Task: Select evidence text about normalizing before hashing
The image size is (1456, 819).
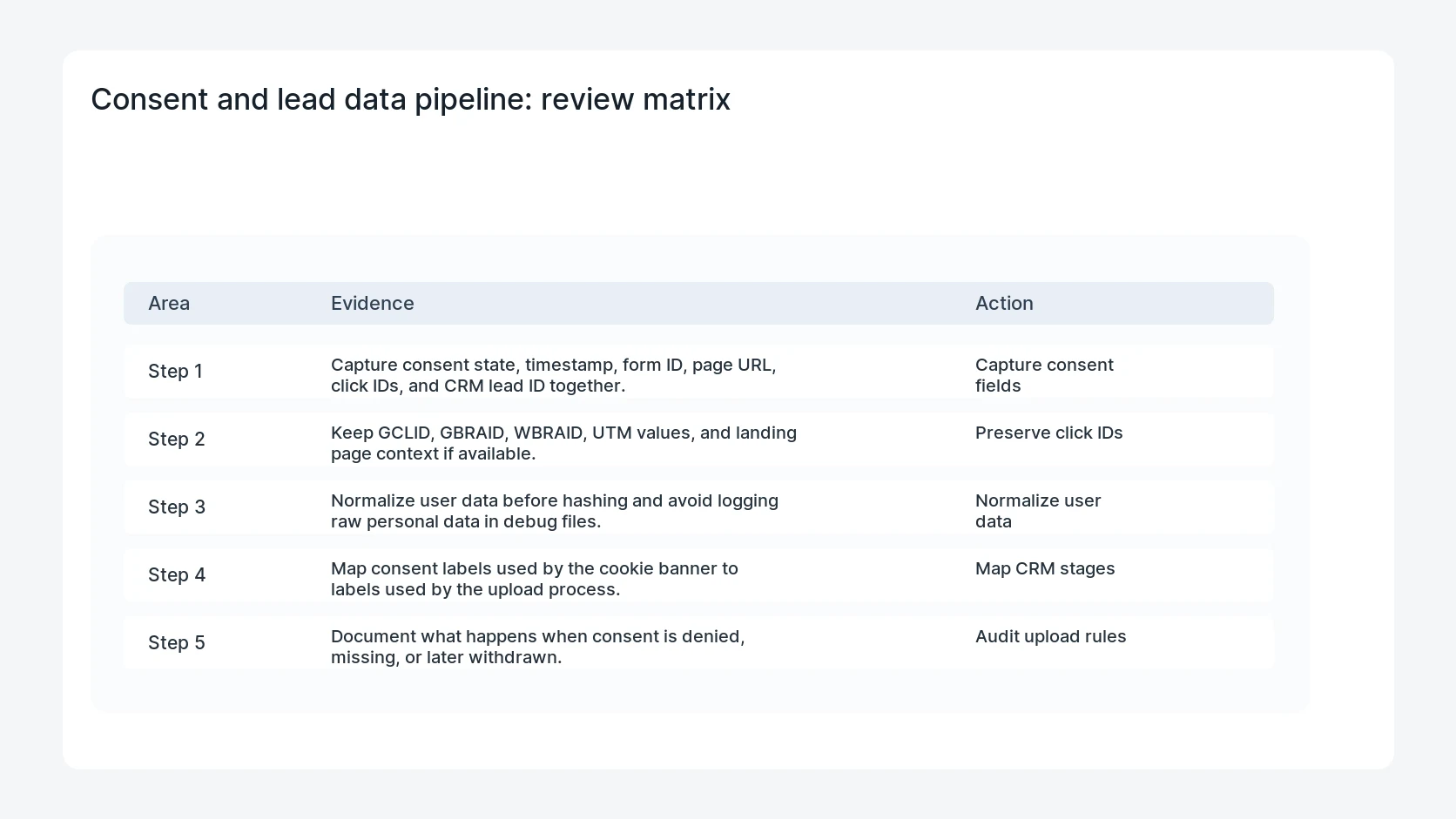Action: click(x=555, y=511)
